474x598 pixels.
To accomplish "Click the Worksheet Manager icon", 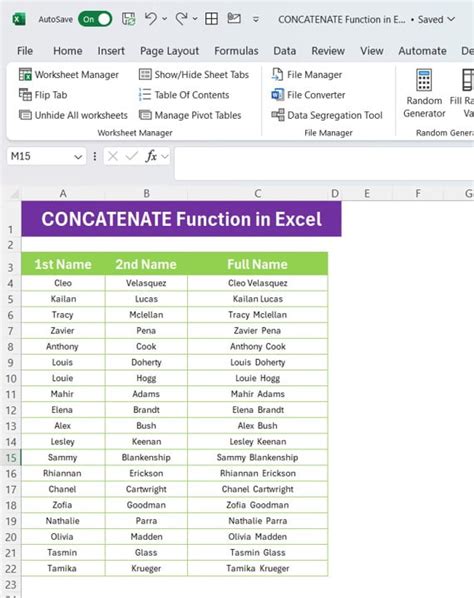I will tap(25, 74).
